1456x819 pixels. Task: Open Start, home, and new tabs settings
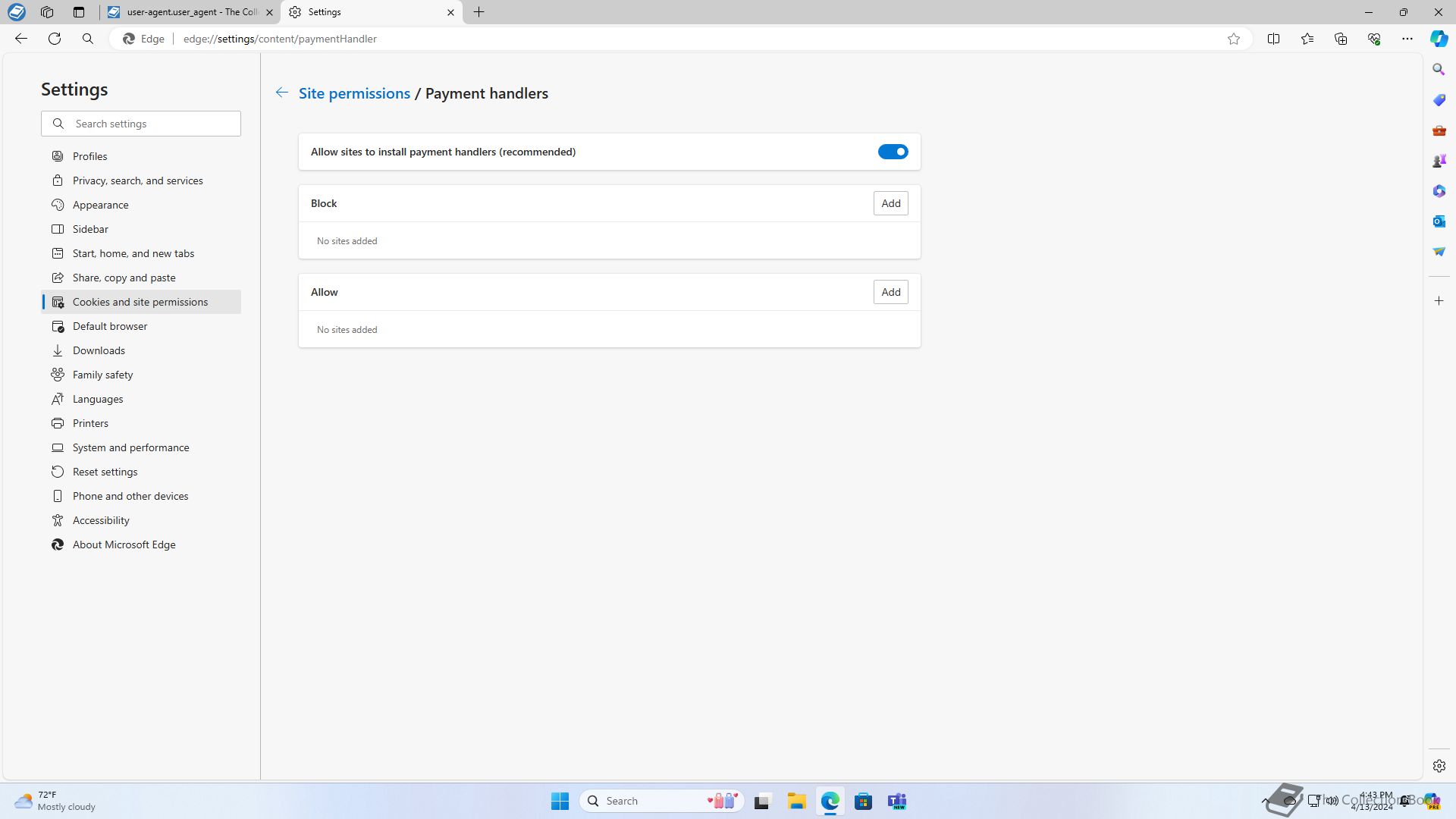pos(141,253)
